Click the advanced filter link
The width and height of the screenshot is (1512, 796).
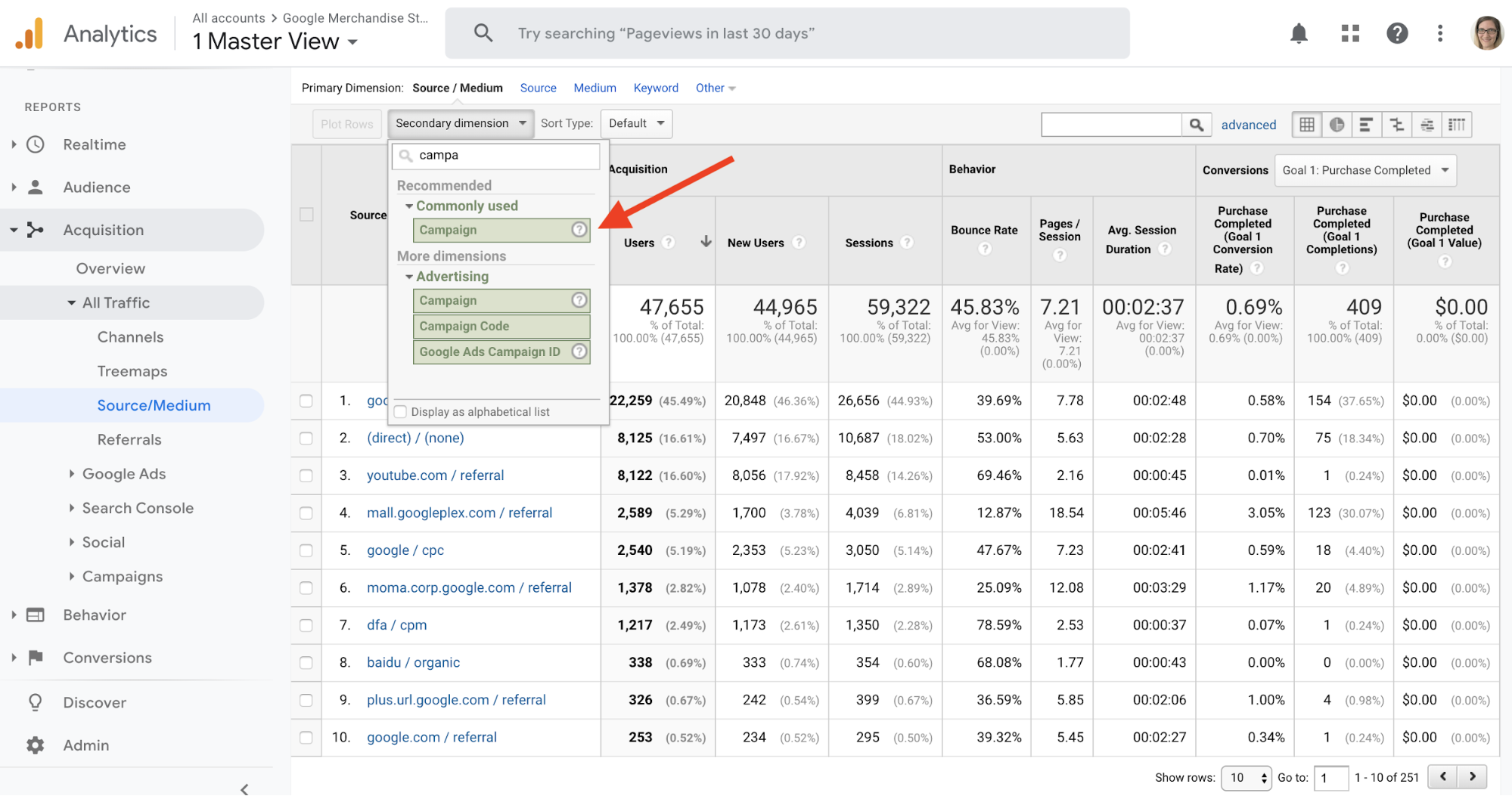[1248, 125]
